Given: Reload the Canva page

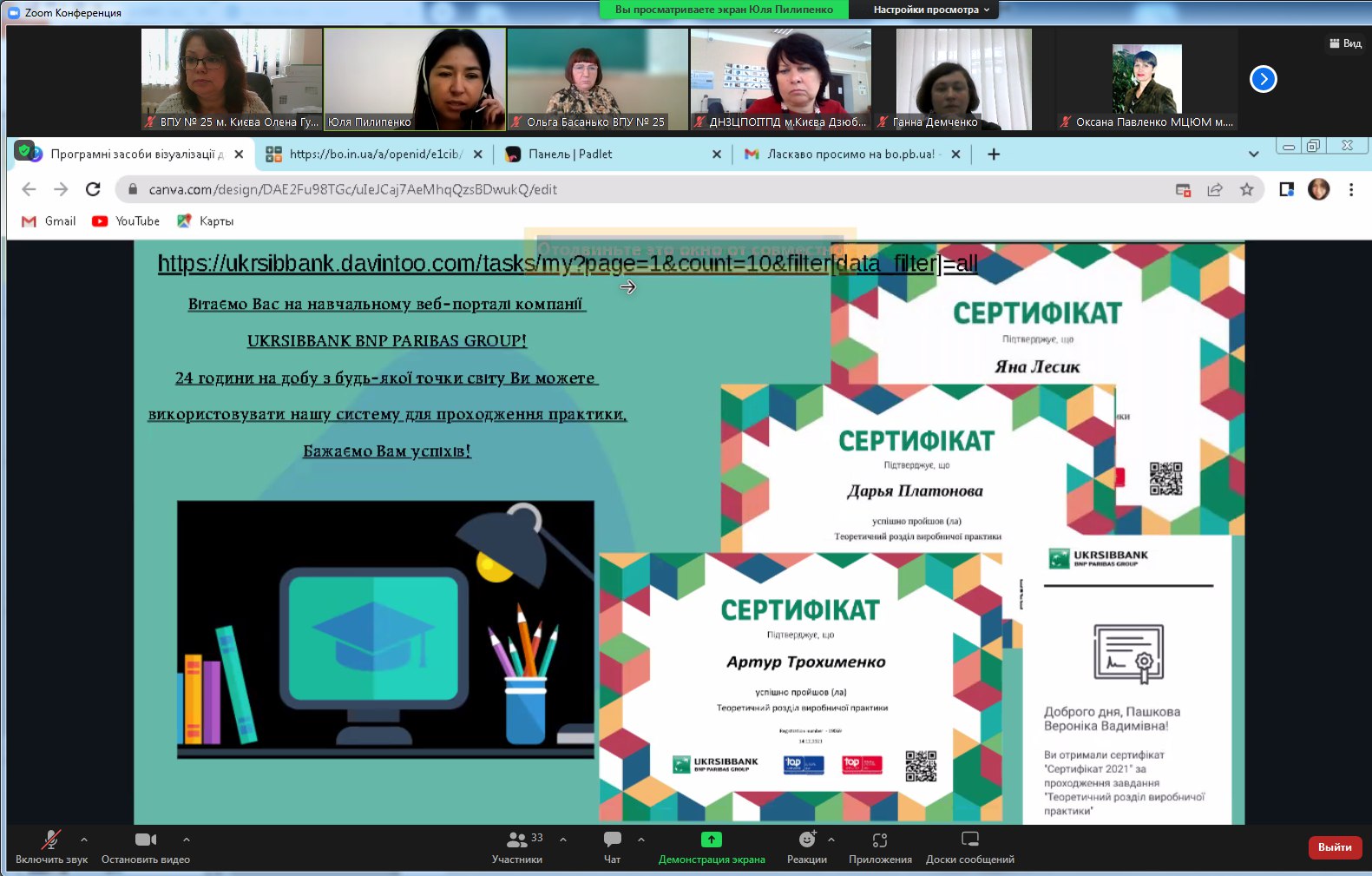Looking at the screenshot, I should click(x=93, y=189).
